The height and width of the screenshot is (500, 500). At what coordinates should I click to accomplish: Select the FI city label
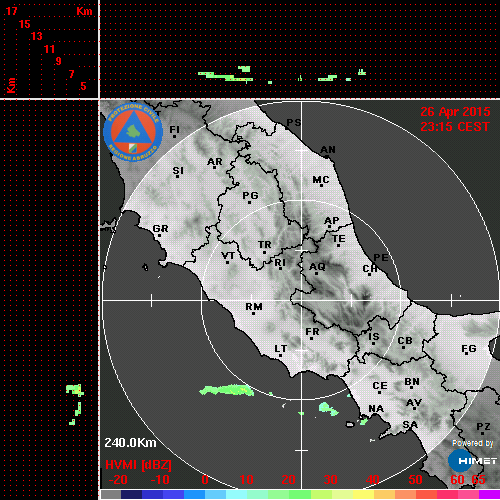(174, 129)
